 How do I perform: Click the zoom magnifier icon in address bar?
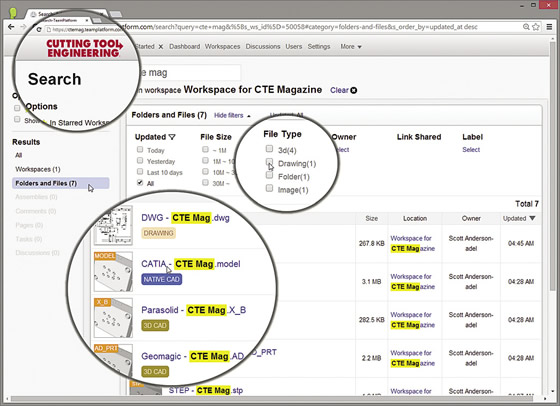point(526,27)
